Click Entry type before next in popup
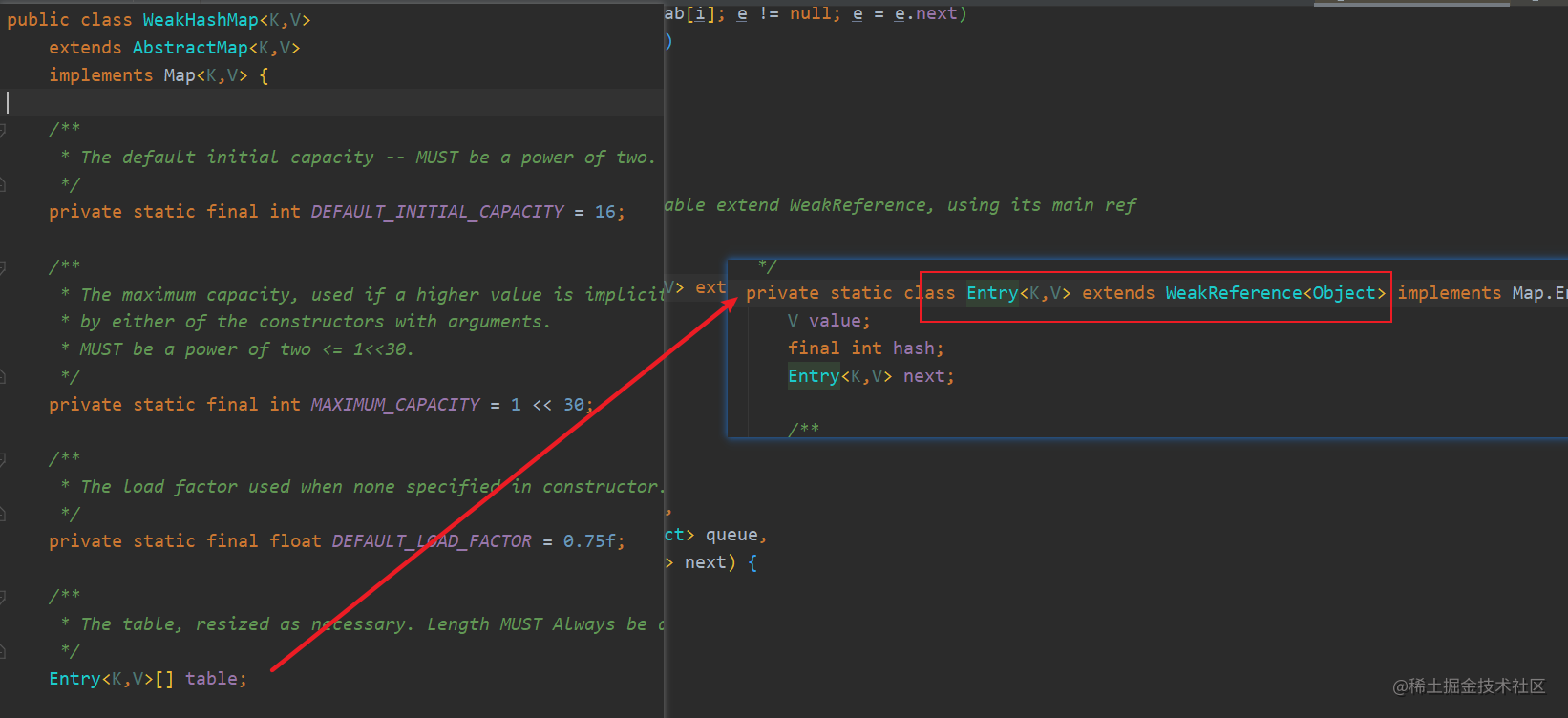This screenshot has width=1568, height=718. (814, 376)
